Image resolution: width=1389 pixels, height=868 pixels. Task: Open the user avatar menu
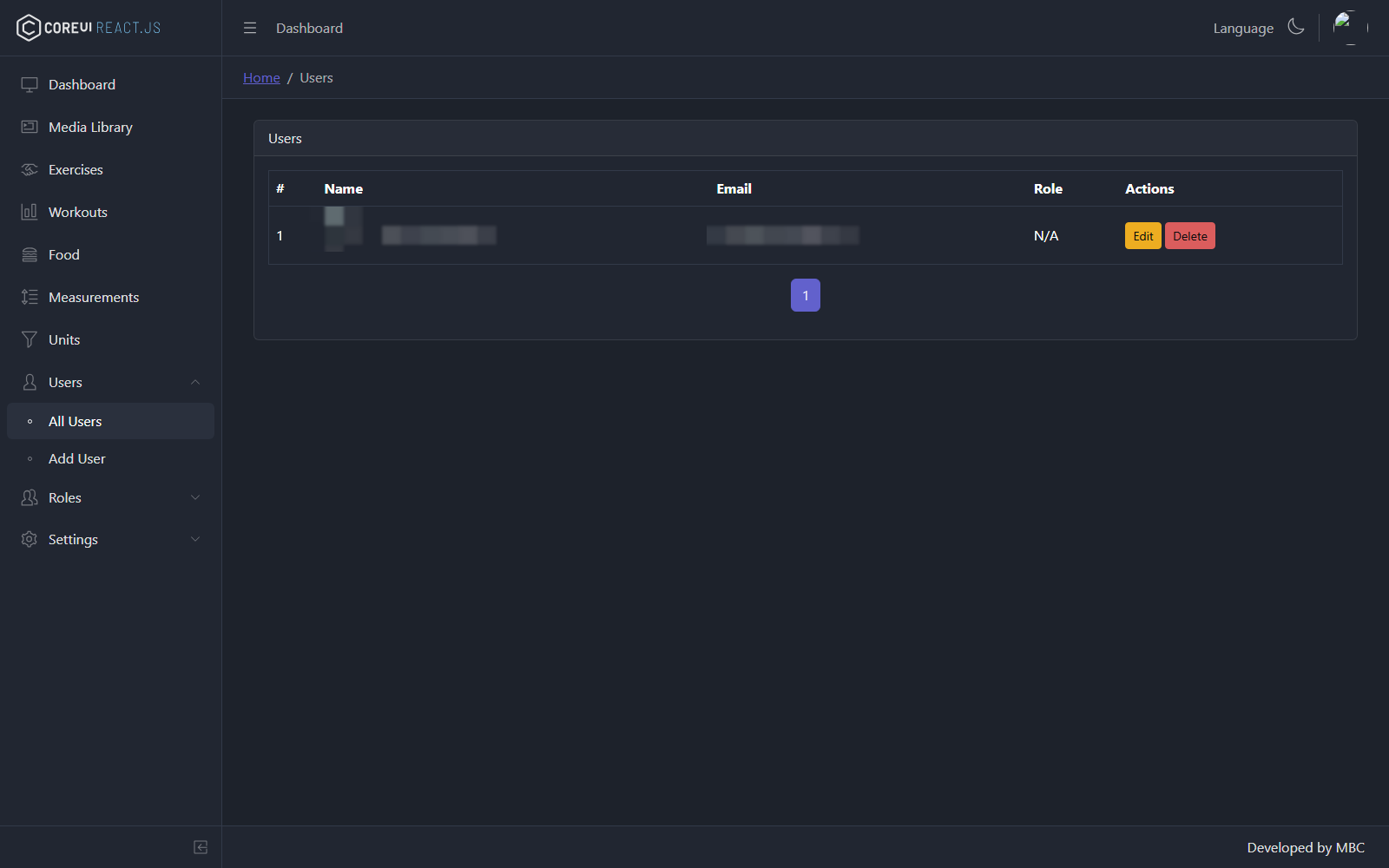1350,28
